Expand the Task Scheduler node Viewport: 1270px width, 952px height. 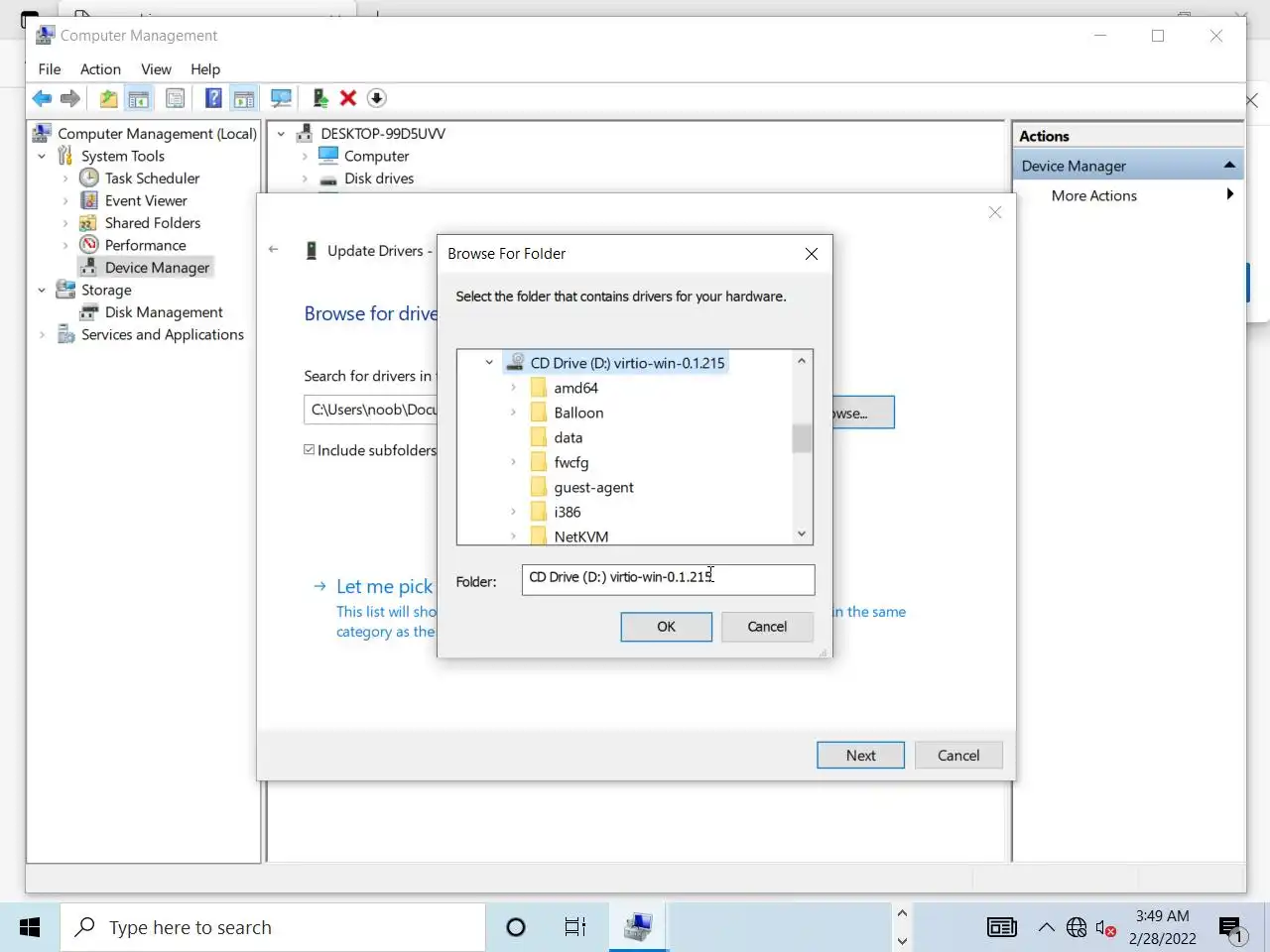[65, 178]
